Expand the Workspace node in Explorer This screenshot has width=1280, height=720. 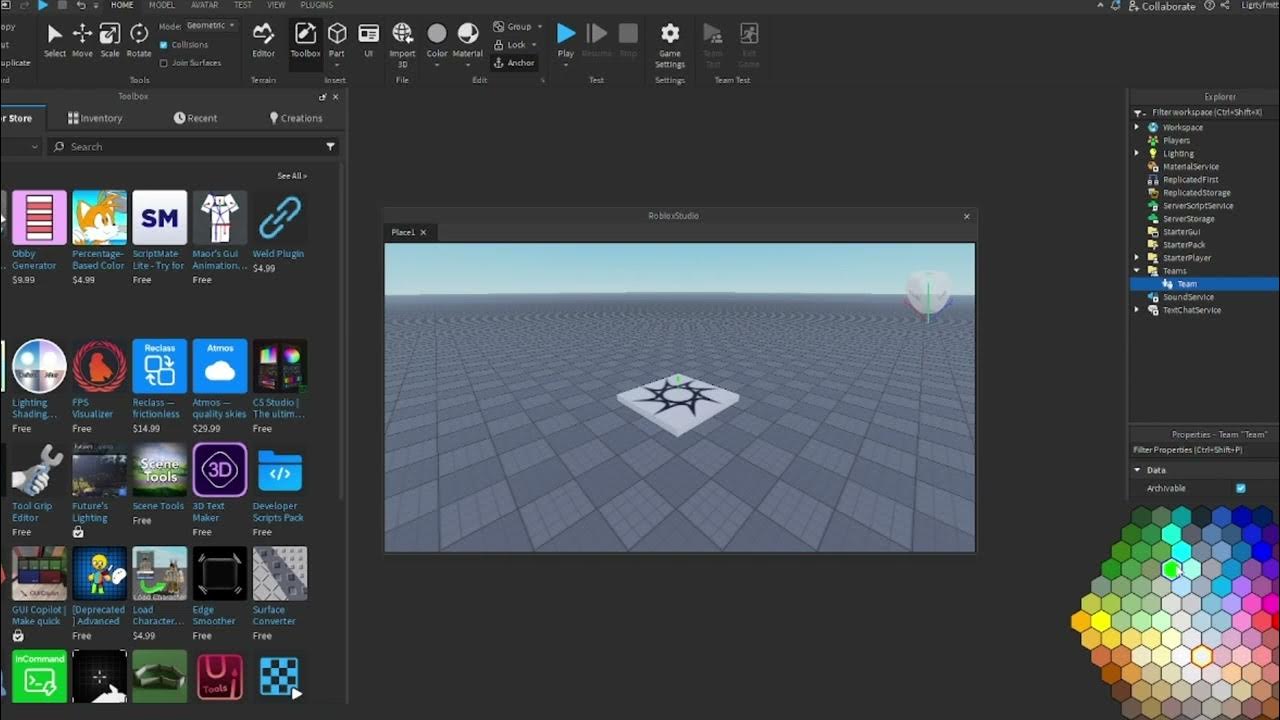(1136, 127)
